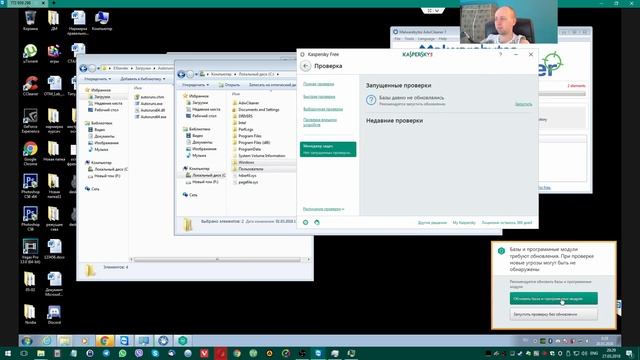
Task: Select DRIVERS folder in C: drive
Action: [x=245, y=116]
